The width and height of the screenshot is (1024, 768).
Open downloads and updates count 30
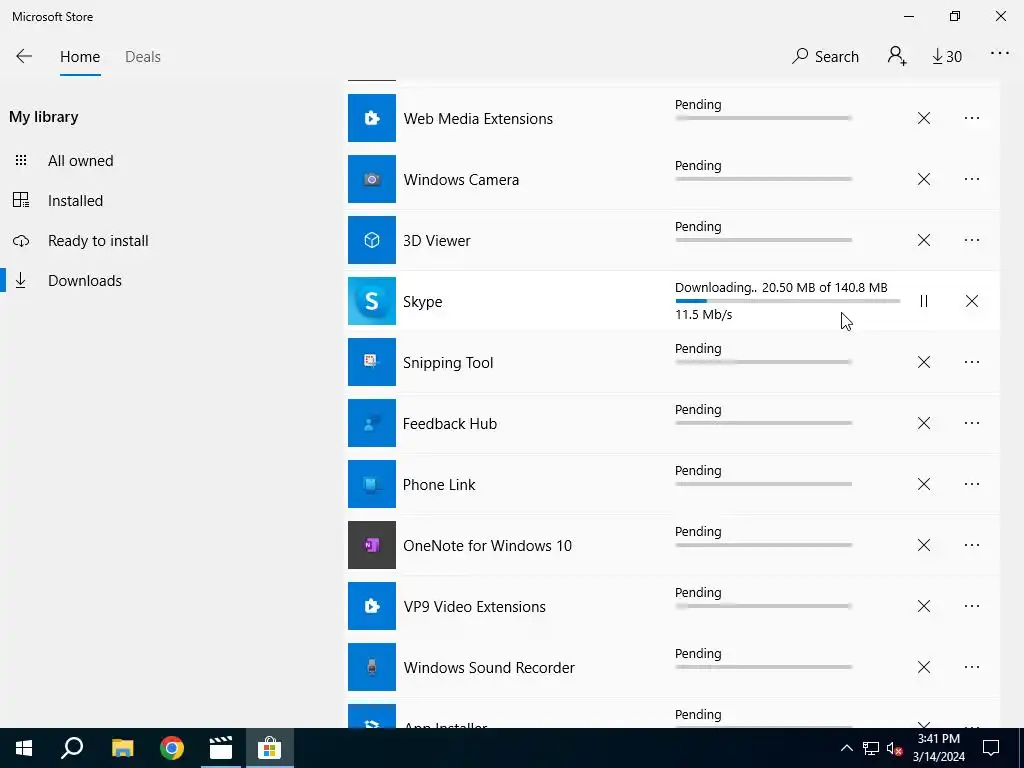947,57
